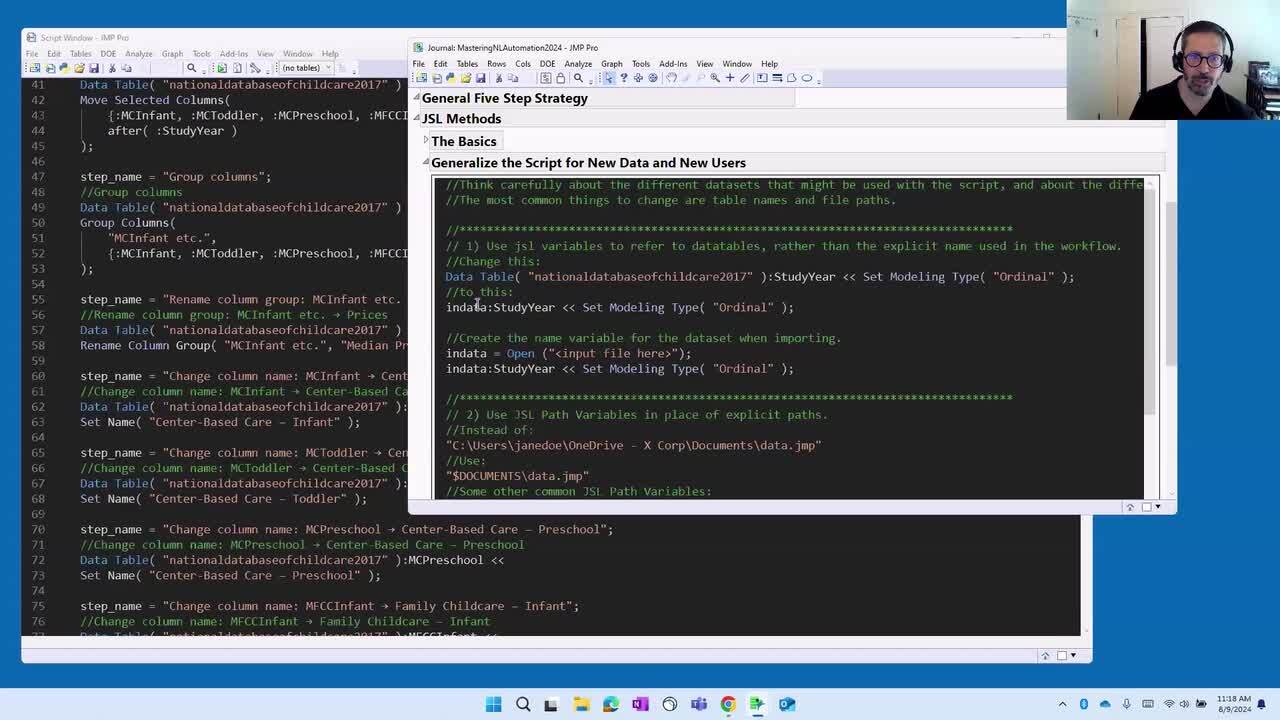Click the search icon in Script Window toolbar
The height and width of the screenshot is (720, 1280).
point(191,68)
